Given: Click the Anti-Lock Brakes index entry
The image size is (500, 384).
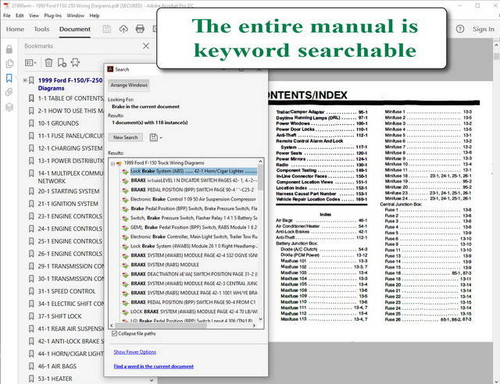Looking at the screenshot, I should click(x=322, y=232).
